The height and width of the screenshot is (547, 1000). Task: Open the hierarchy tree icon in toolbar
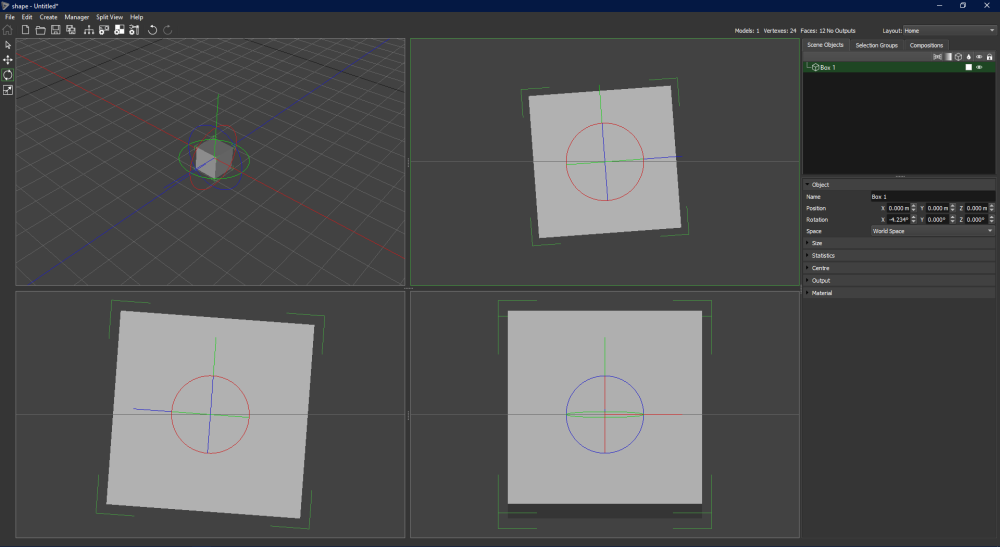click(89, 30)
